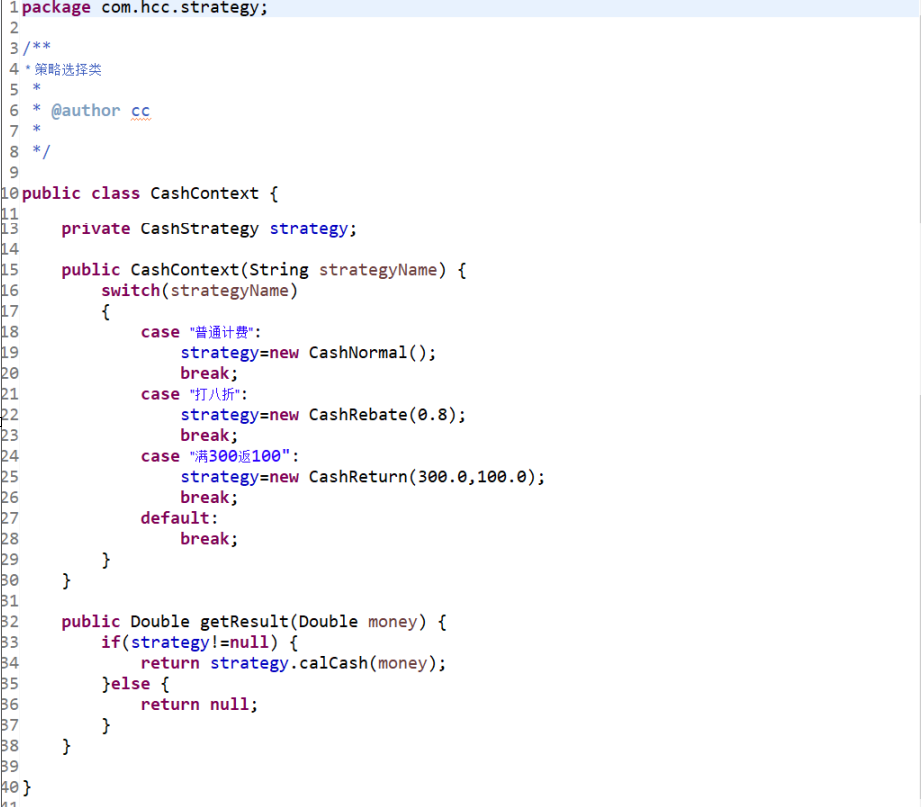Viewport: 921px width, 807px height.
Task: Click the calCash(money) call on line 34
Action: [368, 663]
